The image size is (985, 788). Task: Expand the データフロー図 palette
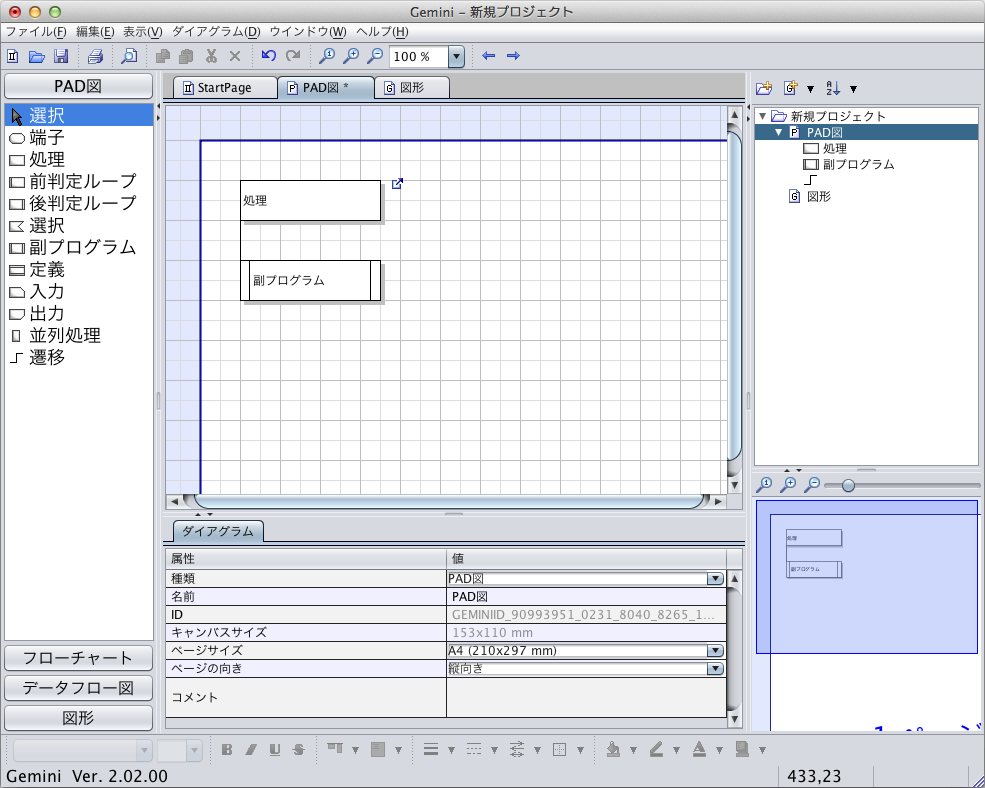(x=79, y=688)
